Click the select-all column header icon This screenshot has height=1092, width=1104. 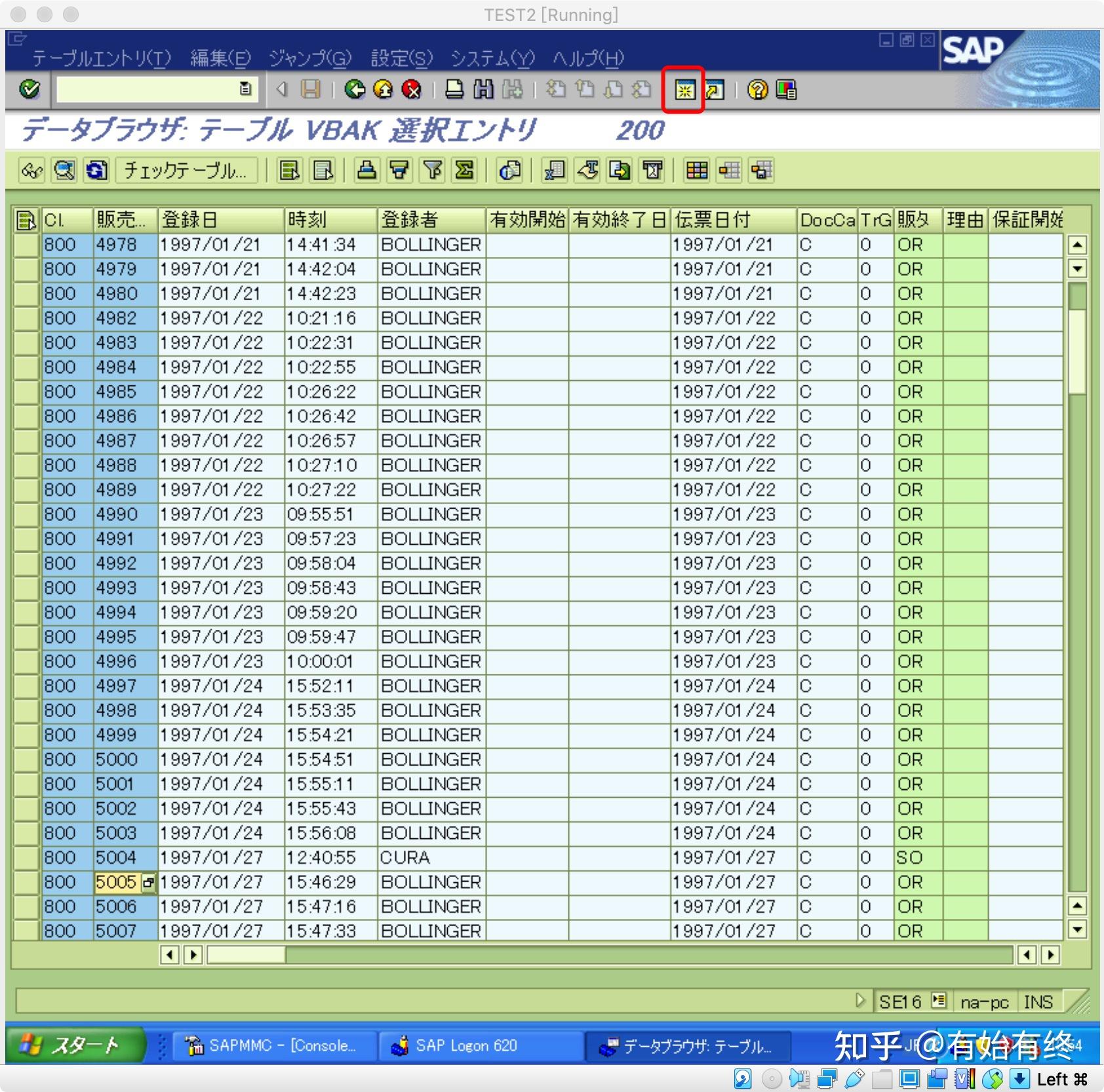tap(26, 220)
